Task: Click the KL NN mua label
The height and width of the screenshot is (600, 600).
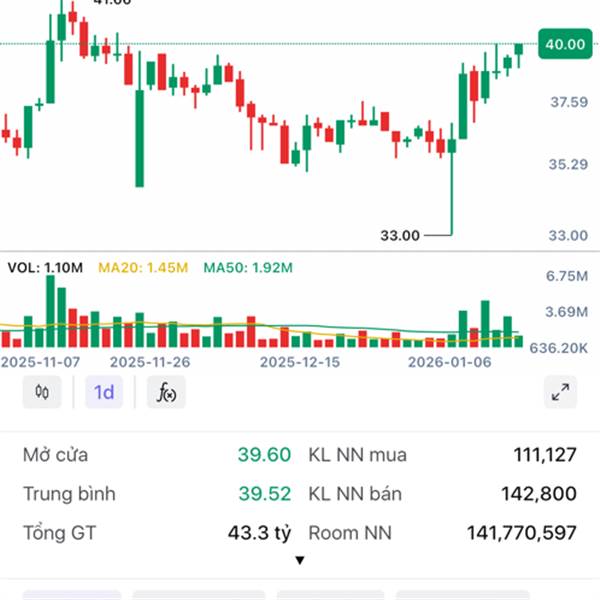Action: click(357, 455)
